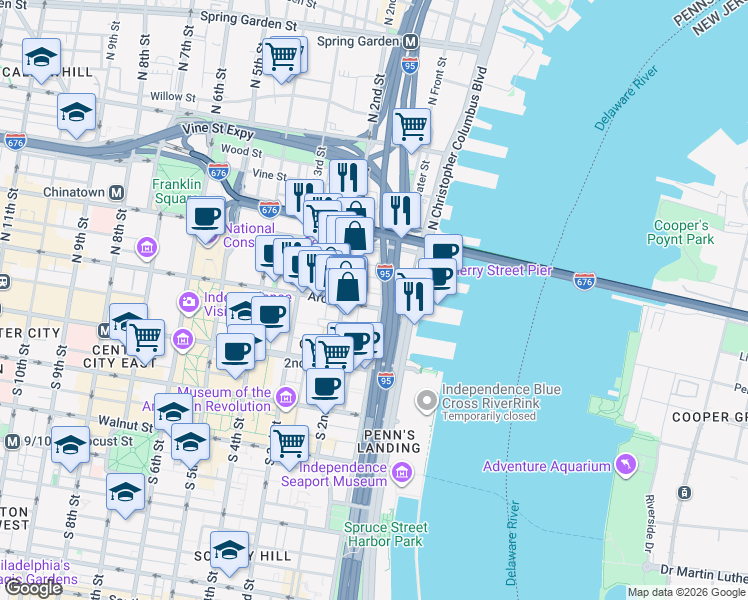Open the restaurant marker beside the Water St label
748x600 pixels.
tap(402, 212)
